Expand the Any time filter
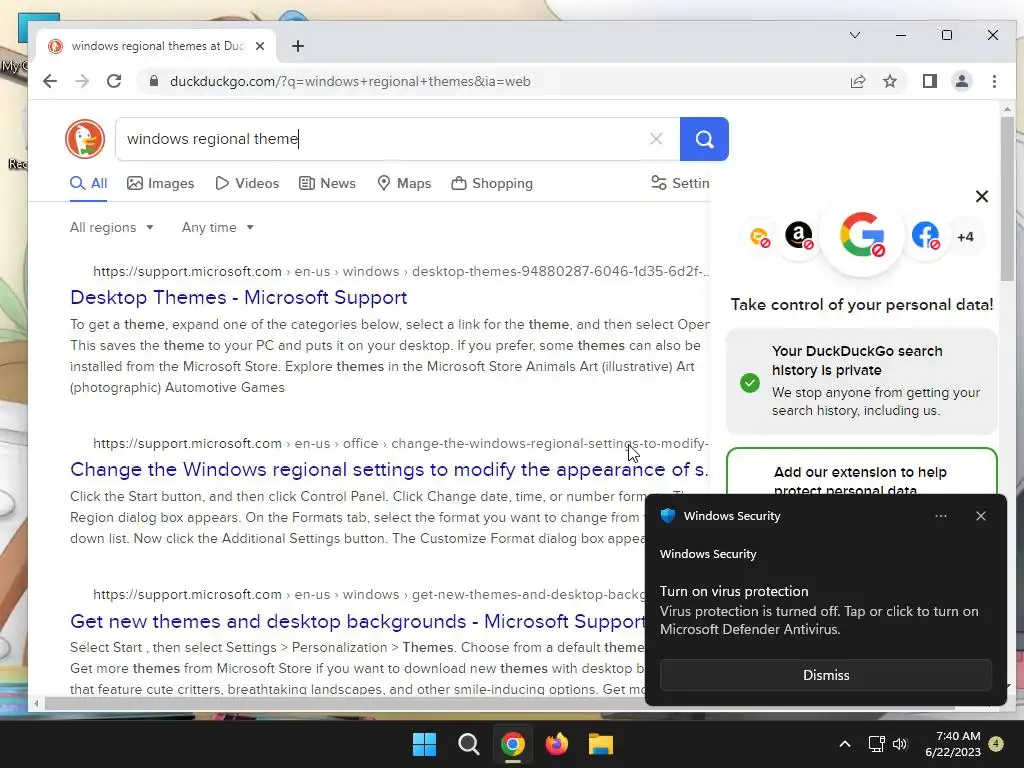The image size is (1024, 768). click(217, 227)
